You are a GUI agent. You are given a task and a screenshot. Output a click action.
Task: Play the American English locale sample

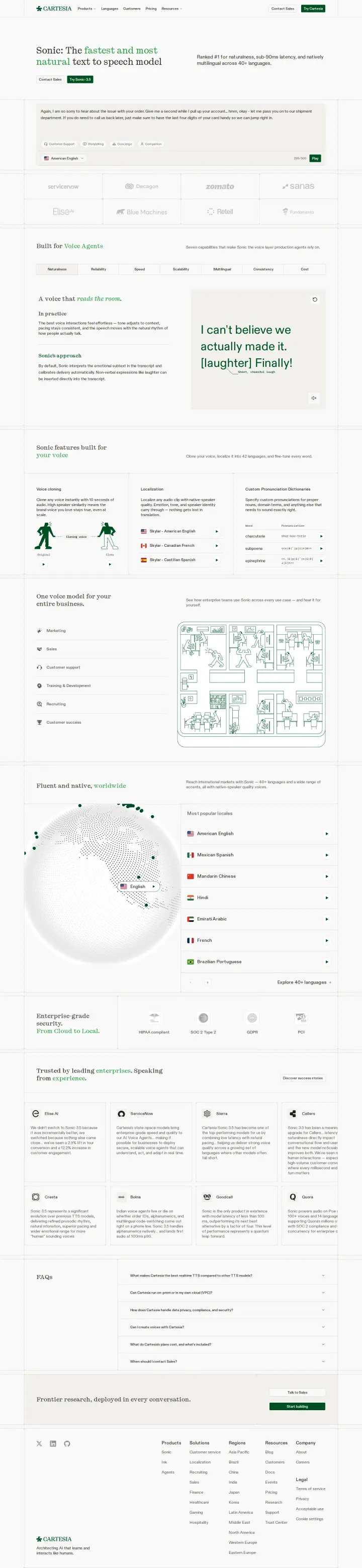[327, 833]
